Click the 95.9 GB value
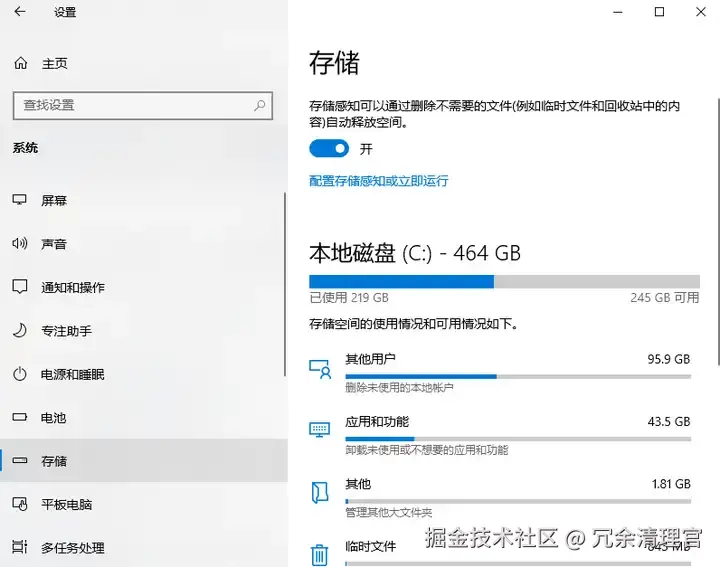 [x=669, y=359]
